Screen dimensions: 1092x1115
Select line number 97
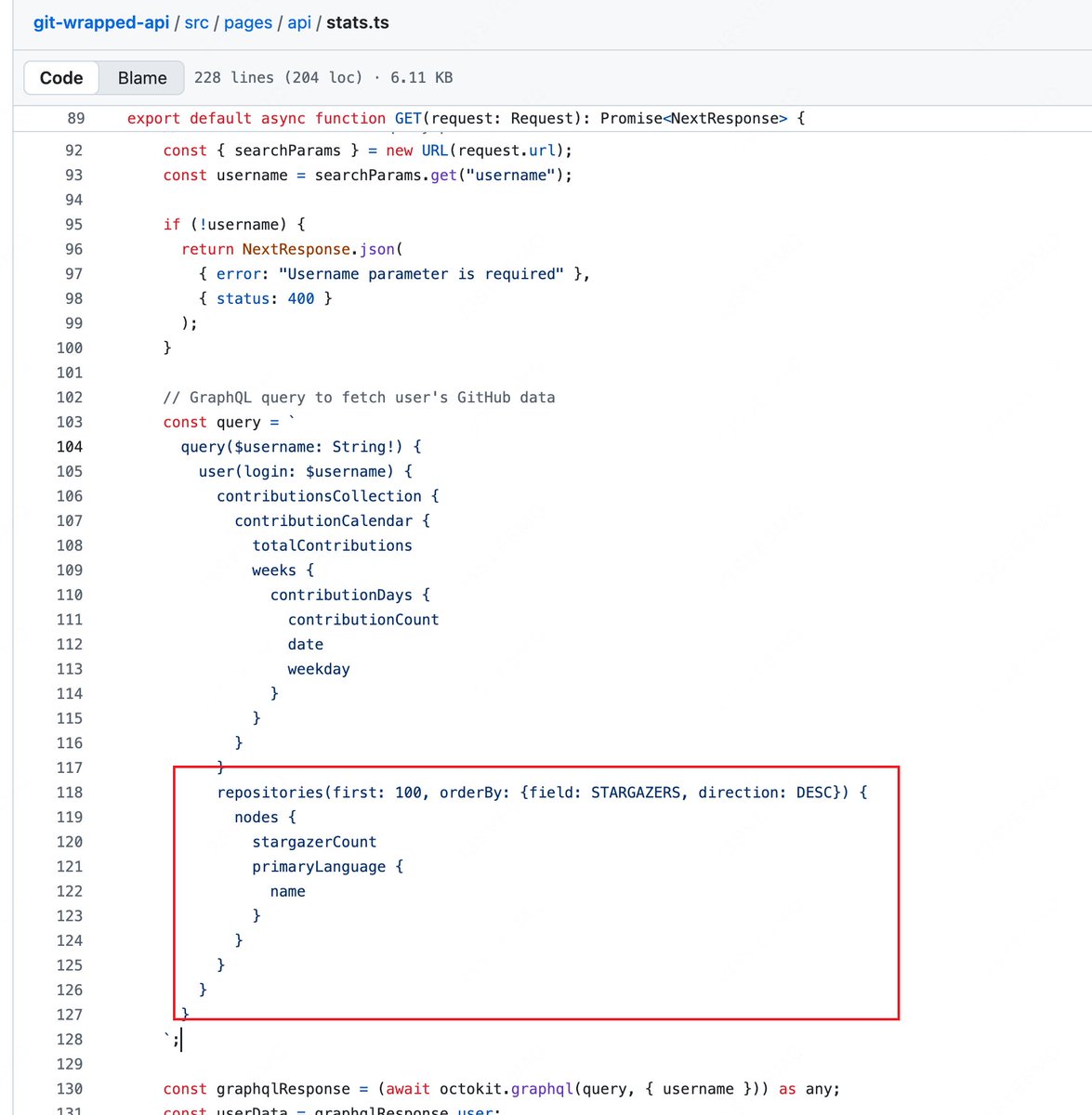[x=73, y=273]
